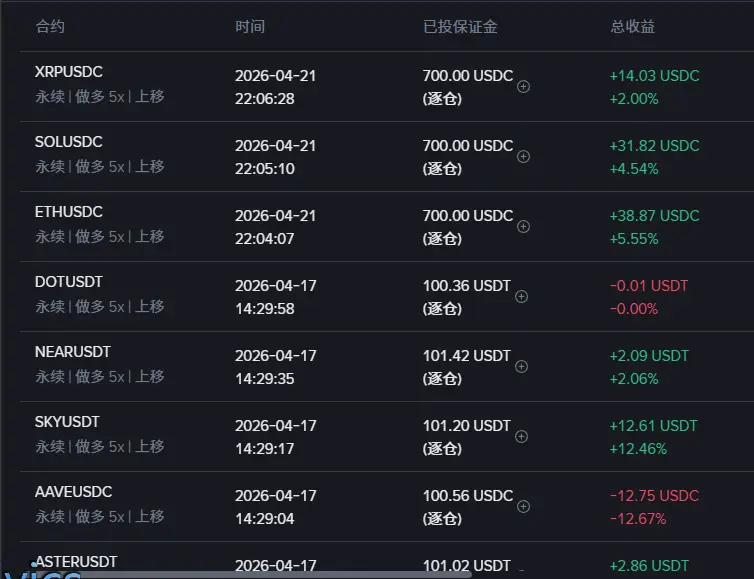Increase margin on the AAVEUSDC position

tap(523, 507)
